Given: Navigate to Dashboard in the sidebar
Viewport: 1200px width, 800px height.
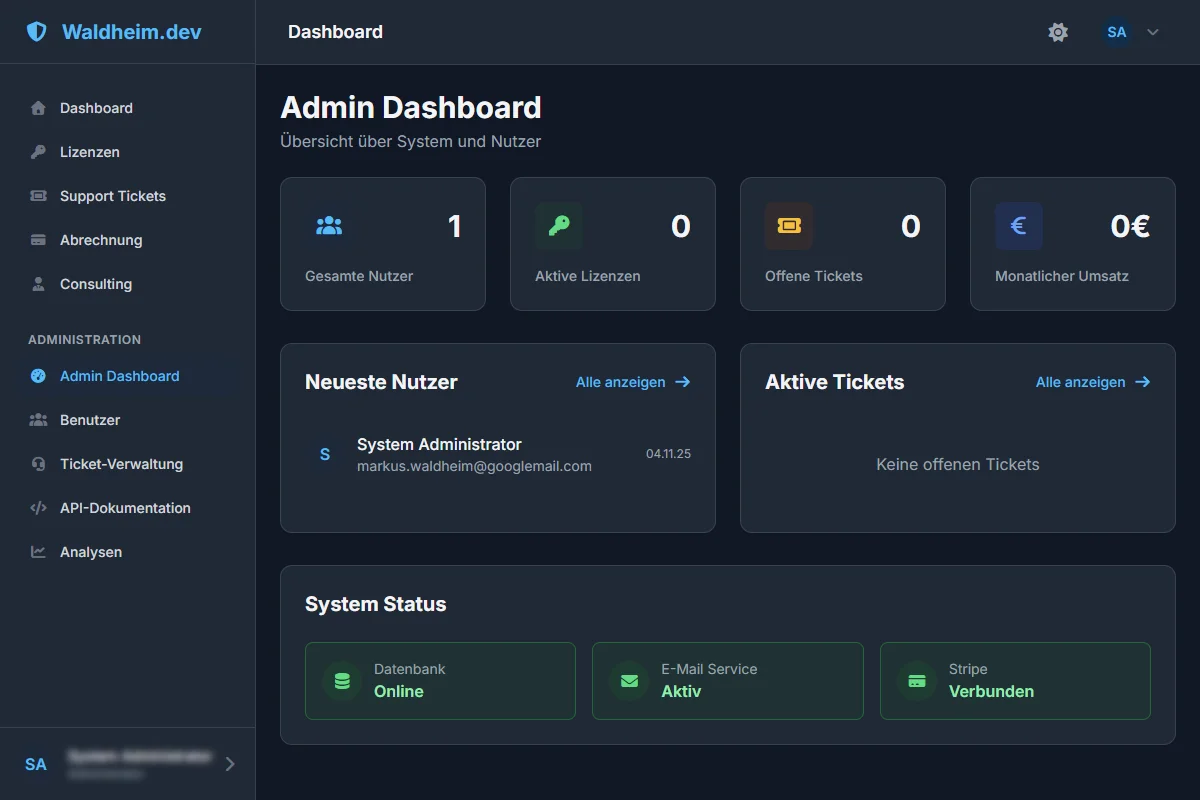Looking at the screenshot, I should tap(96, 108).
